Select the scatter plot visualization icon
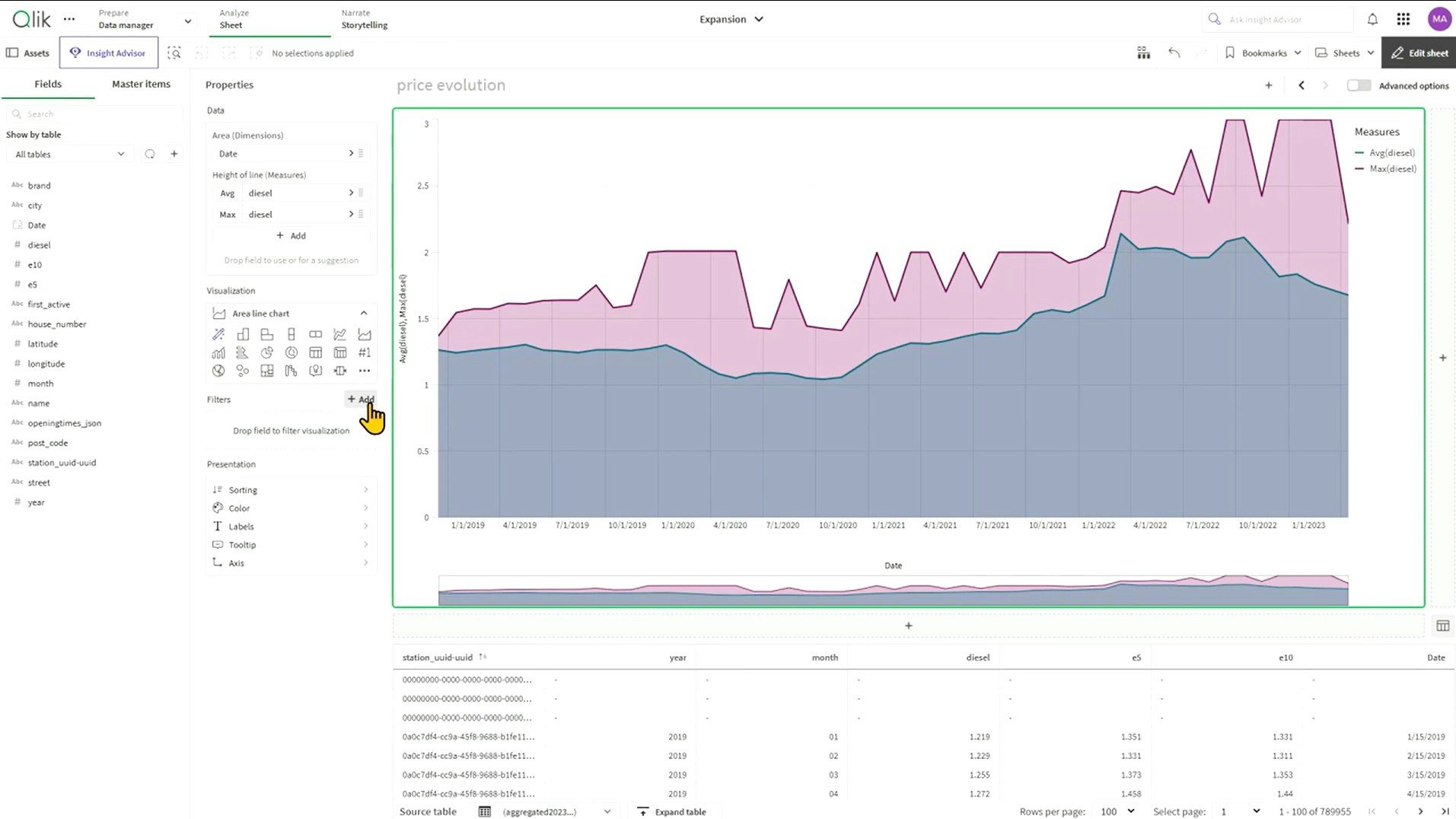The height and width of the screenshot is (819, 1456). click(x=243, y=371)
